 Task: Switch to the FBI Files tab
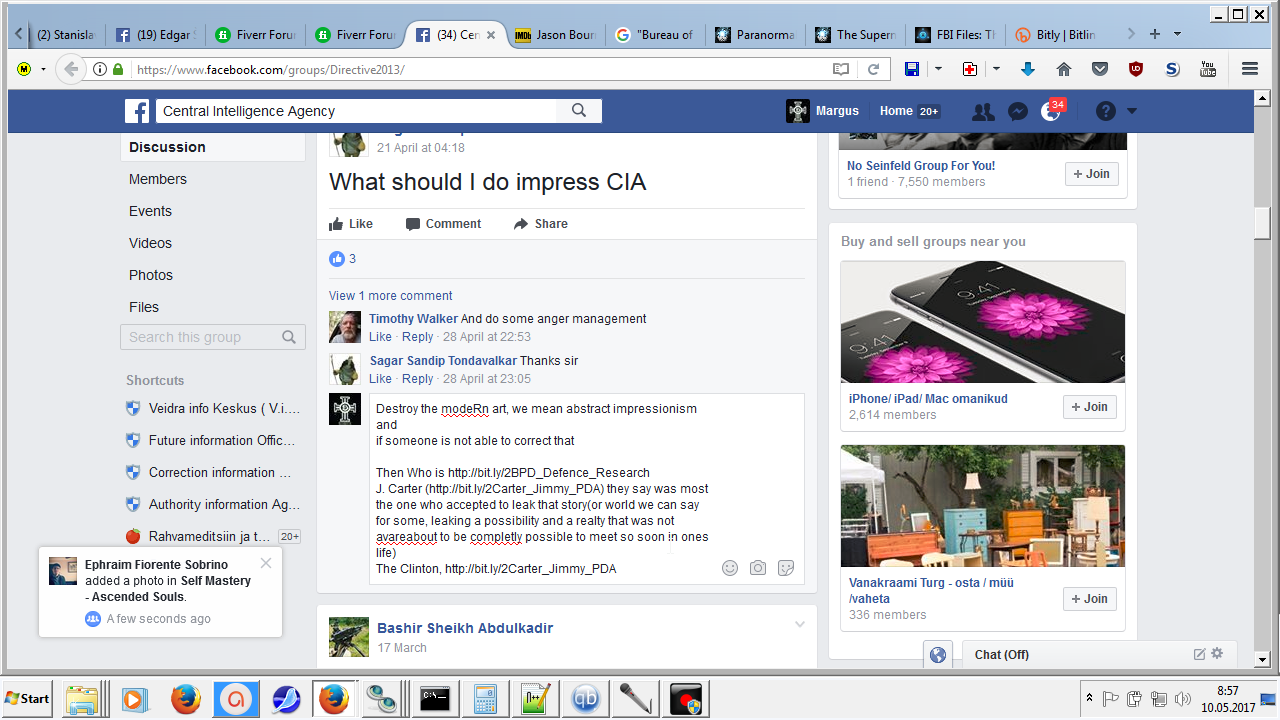click(x=955, y=34)
